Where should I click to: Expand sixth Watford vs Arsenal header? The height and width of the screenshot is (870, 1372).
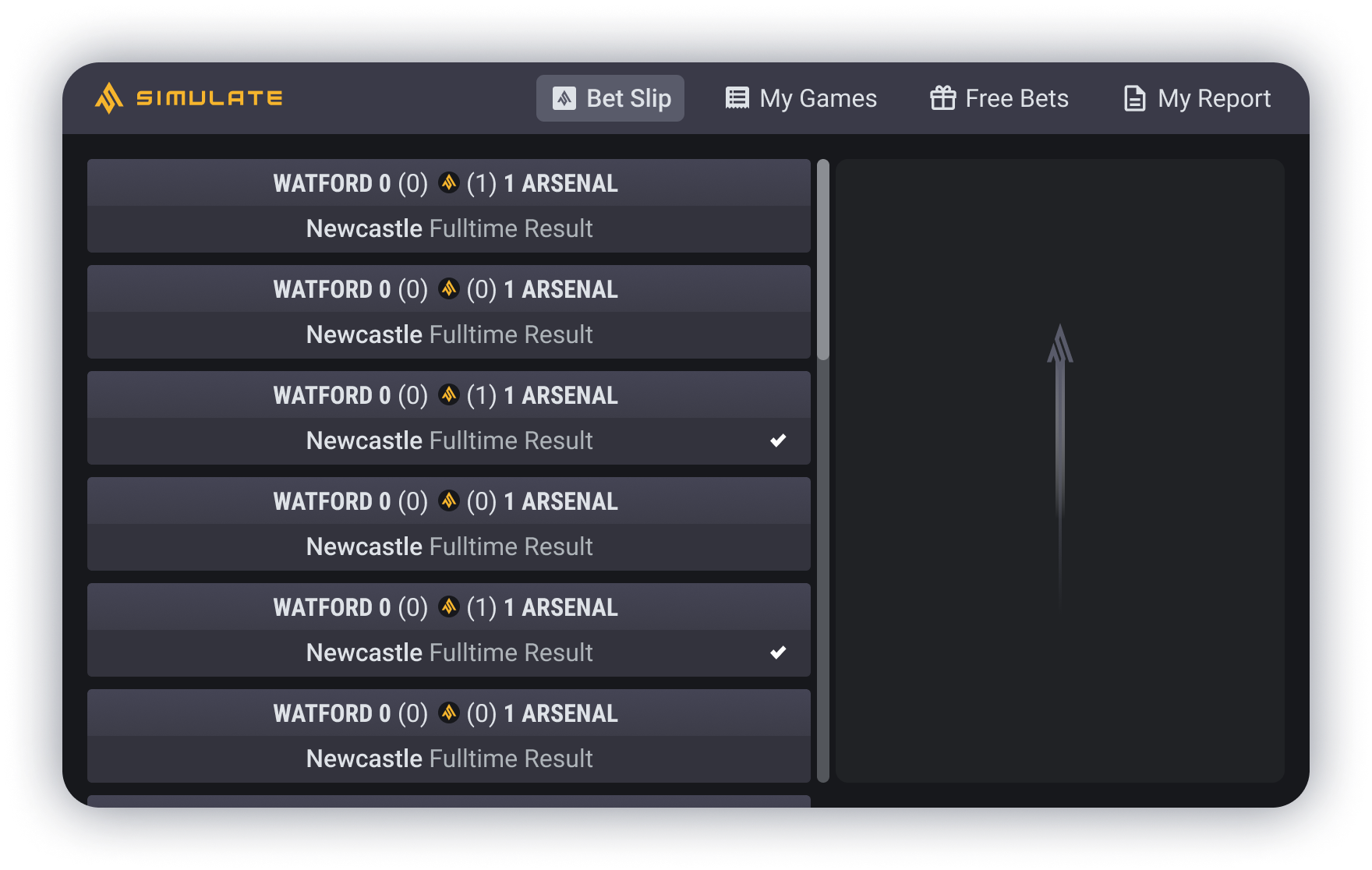tap(449, 713)
